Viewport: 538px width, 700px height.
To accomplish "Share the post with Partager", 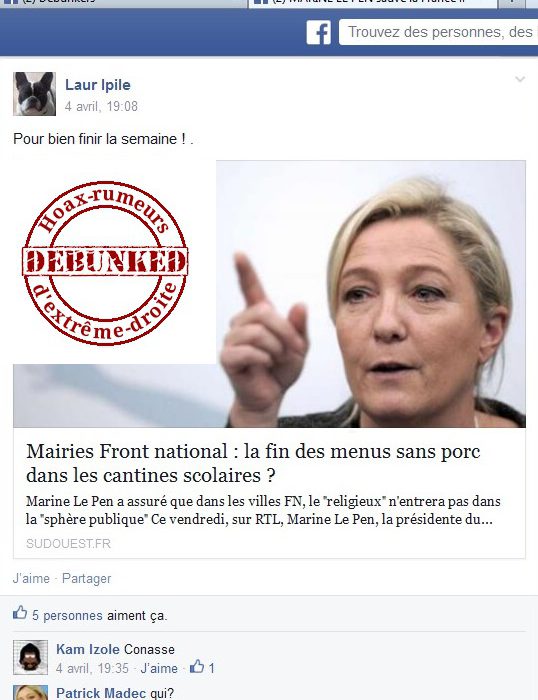I will click(x=86, y=578).
